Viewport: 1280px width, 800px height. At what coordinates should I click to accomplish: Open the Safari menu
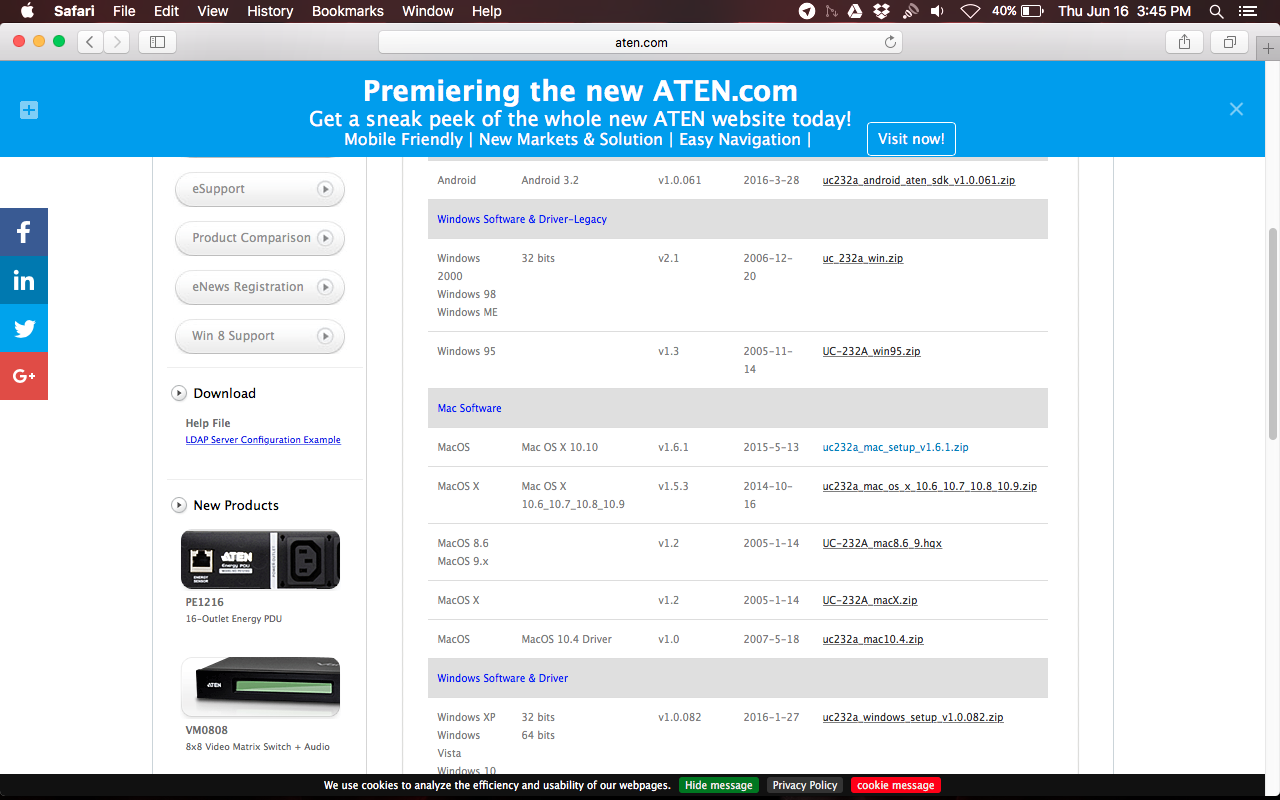pyautogui.click(x=73, y=11)
